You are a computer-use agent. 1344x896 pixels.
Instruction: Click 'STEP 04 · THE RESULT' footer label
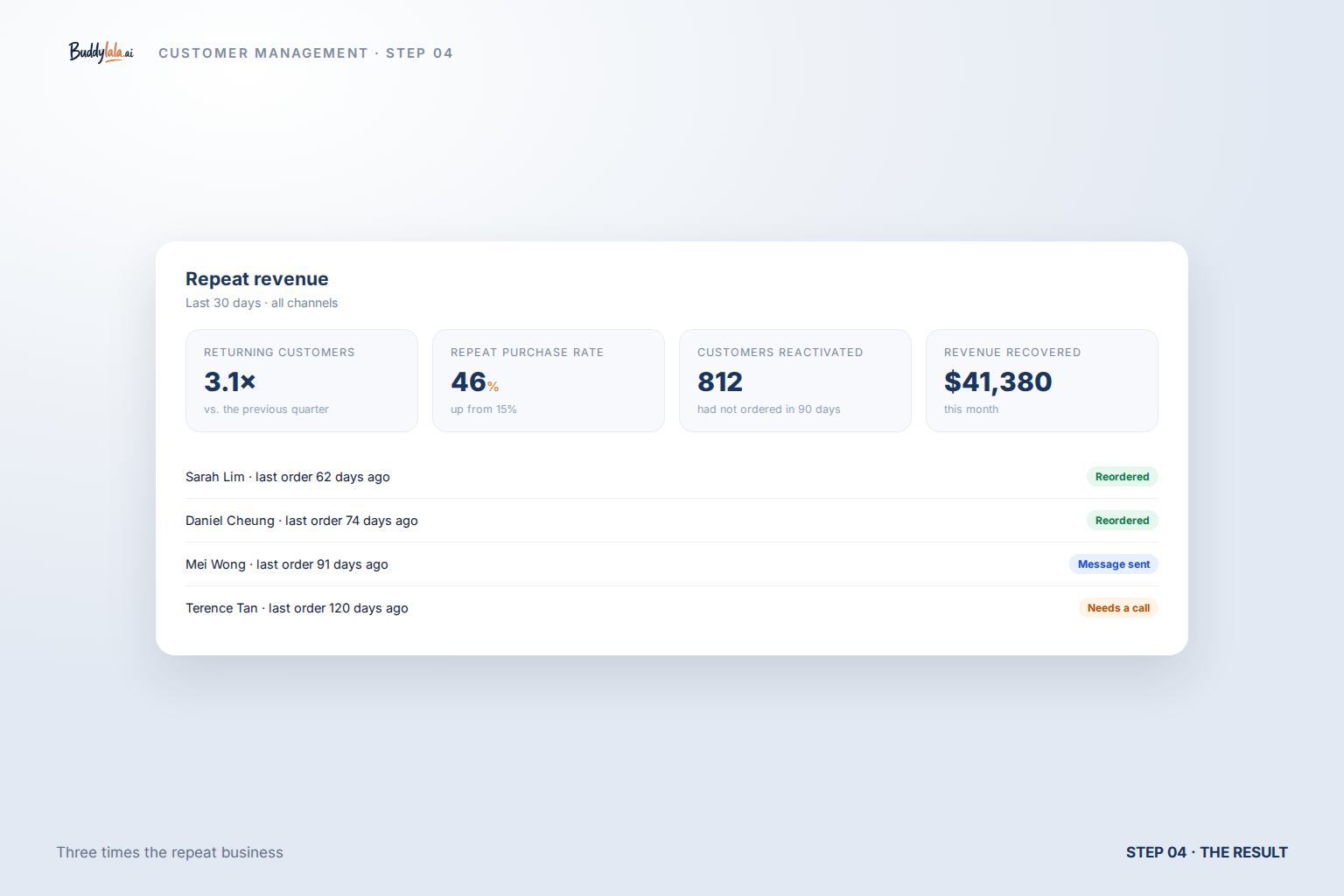point(1207,852)
